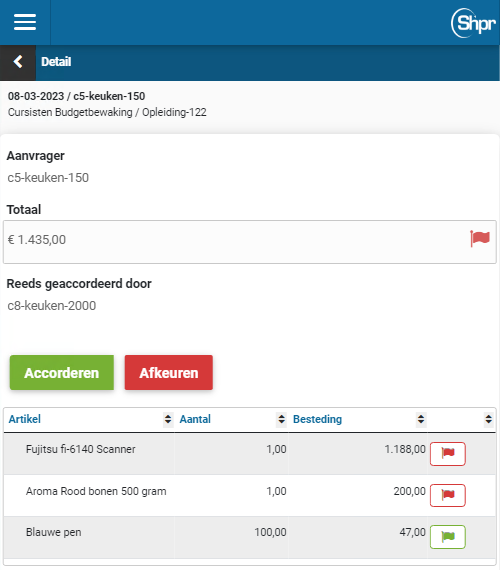Sort by the flag column arrows
This screenshot has height=570, width=500.
[x=488, y=419]
